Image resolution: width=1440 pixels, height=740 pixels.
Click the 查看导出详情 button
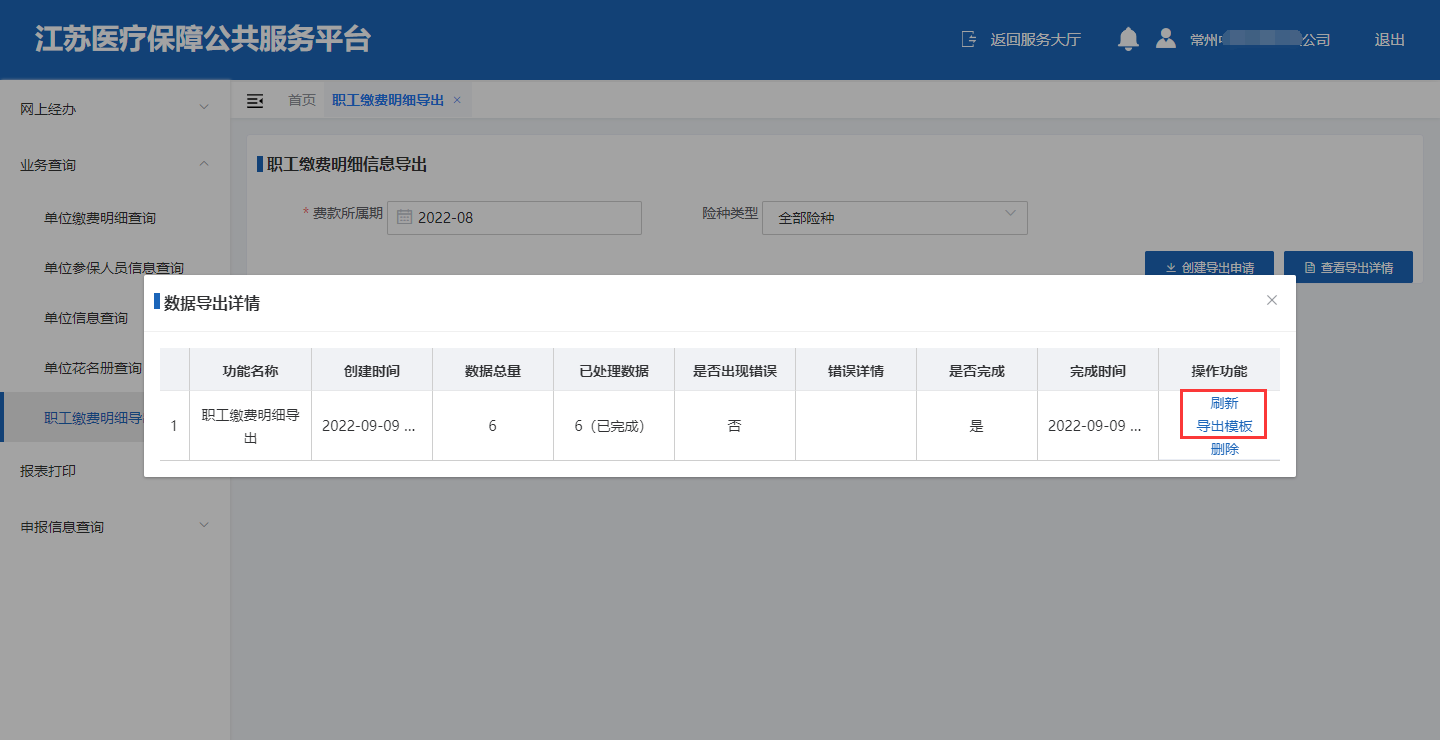coord(1347,267)
